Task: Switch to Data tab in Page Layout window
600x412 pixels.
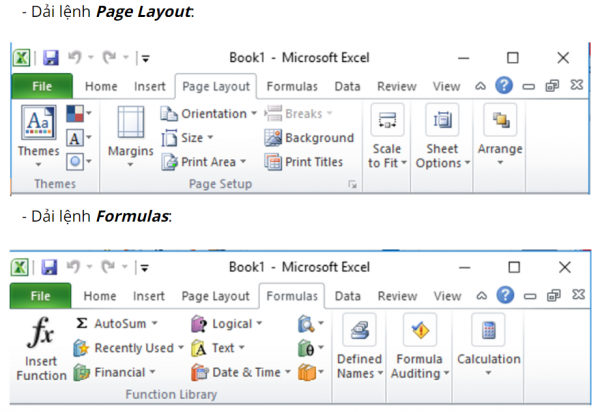Action: pos(347,86)
